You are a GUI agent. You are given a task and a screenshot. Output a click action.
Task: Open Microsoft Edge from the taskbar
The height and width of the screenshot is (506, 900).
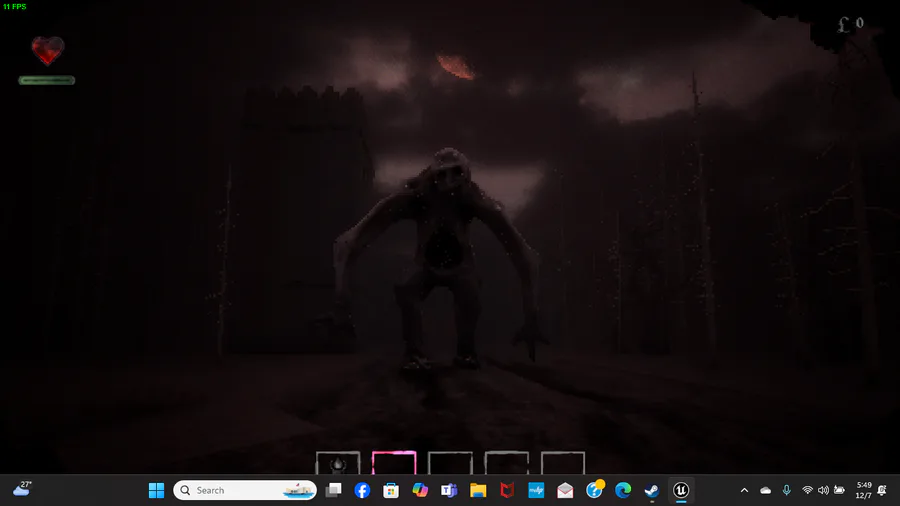pos(623,491)
